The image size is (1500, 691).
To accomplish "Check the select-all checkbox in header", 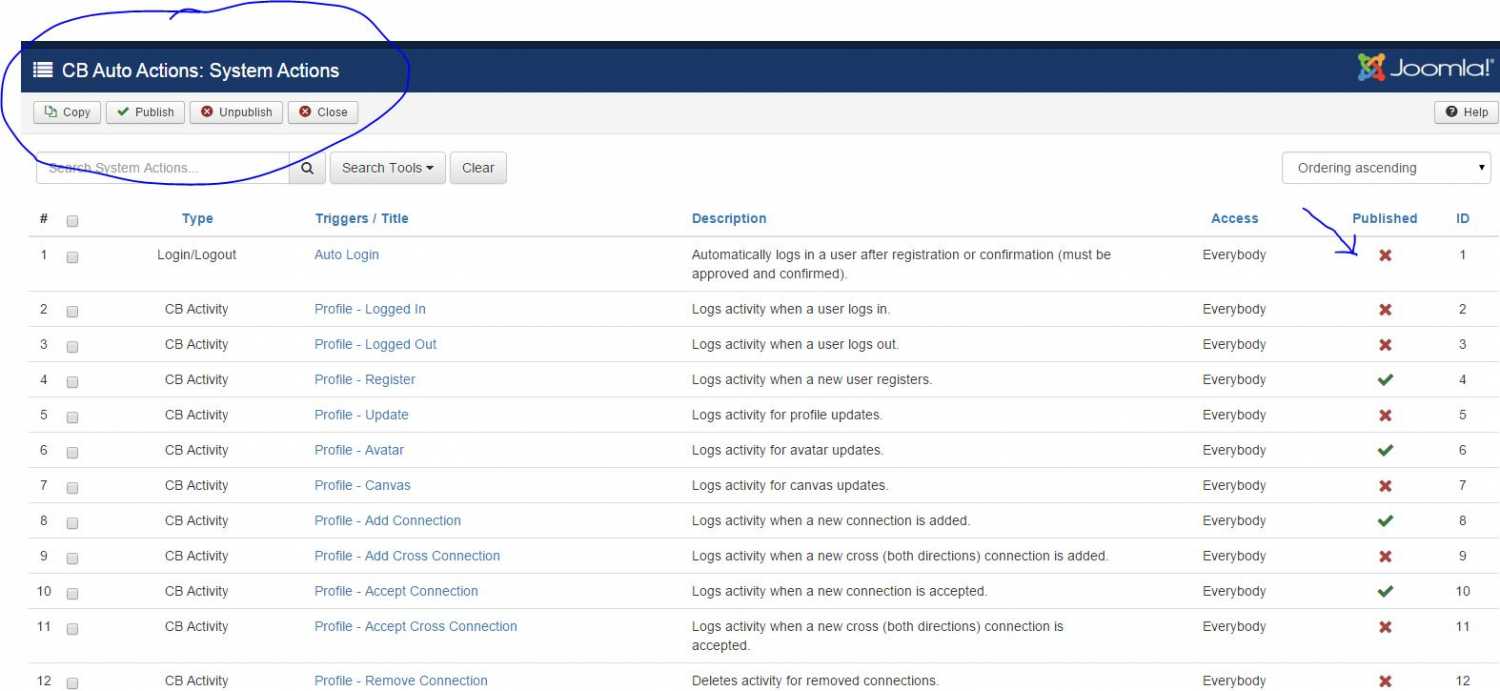I will (72, 221).
